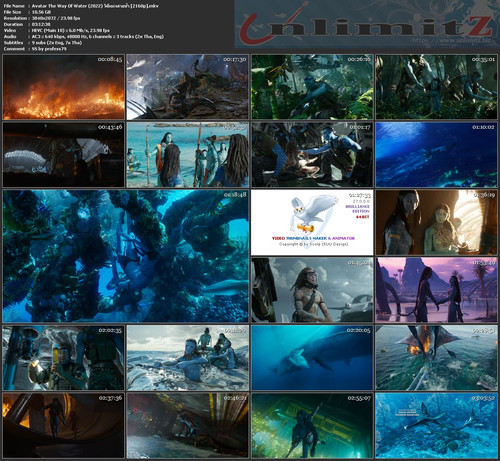This screenshot has width=500, height=461.
Task: Select the fire scene thumbnail at 00:08:45
Action: tap(64, 87)
